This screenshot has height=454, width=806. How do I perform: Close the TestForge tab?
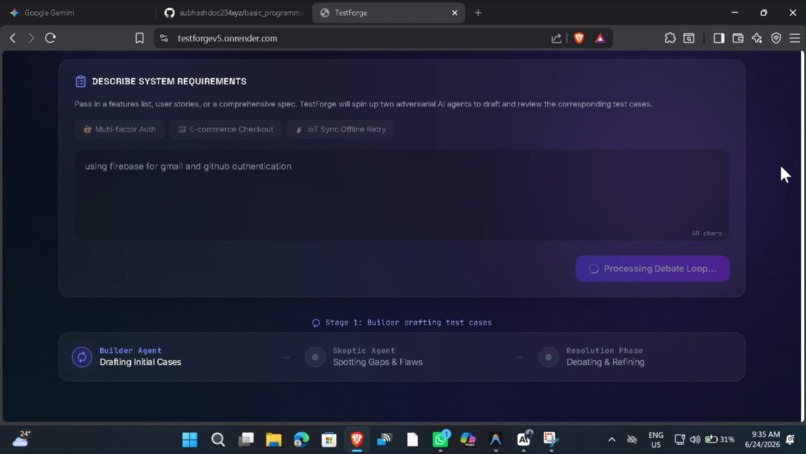[x=454, y=13]
